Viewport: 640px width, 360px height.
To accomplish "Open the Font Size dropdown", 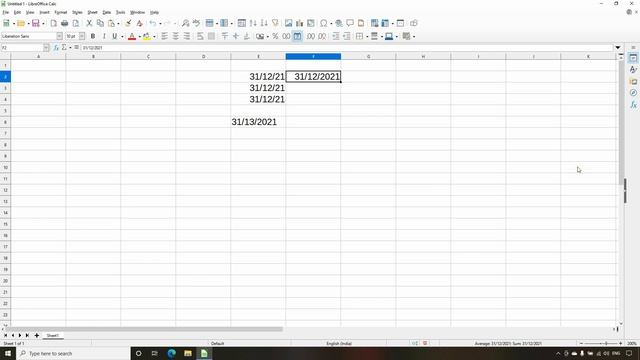I will click(82, 36).
